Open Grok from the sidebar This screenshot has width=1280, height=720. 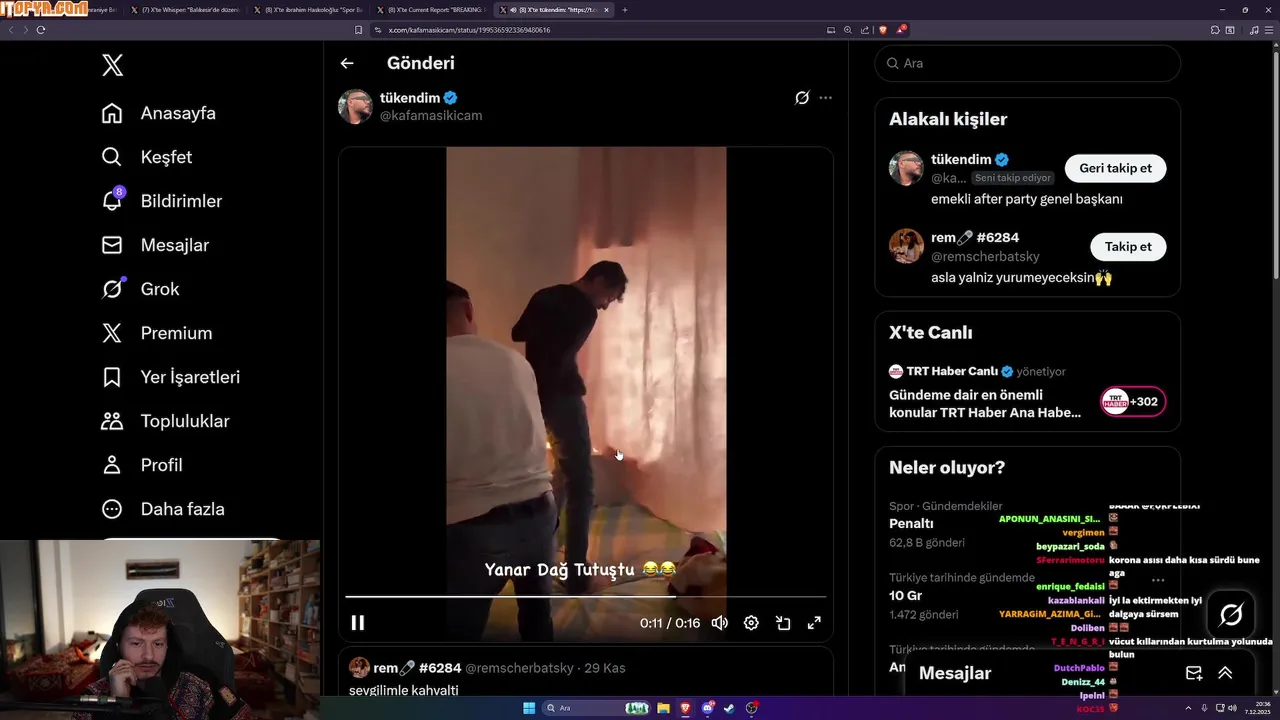pos(140,289)
